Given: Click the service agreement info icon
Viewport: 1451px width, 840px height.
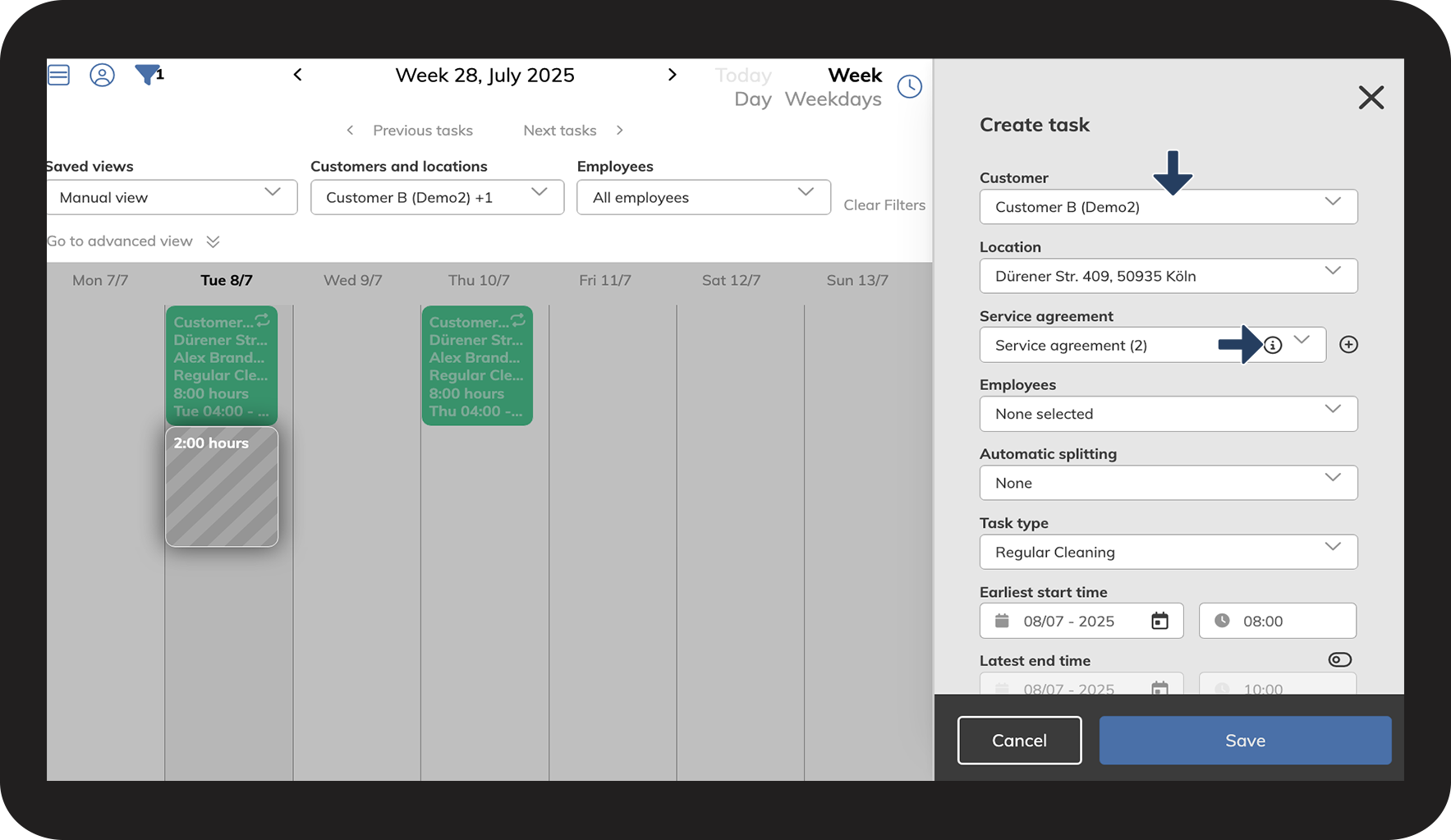Looking at the screenshot, I should pos(1273,345).
